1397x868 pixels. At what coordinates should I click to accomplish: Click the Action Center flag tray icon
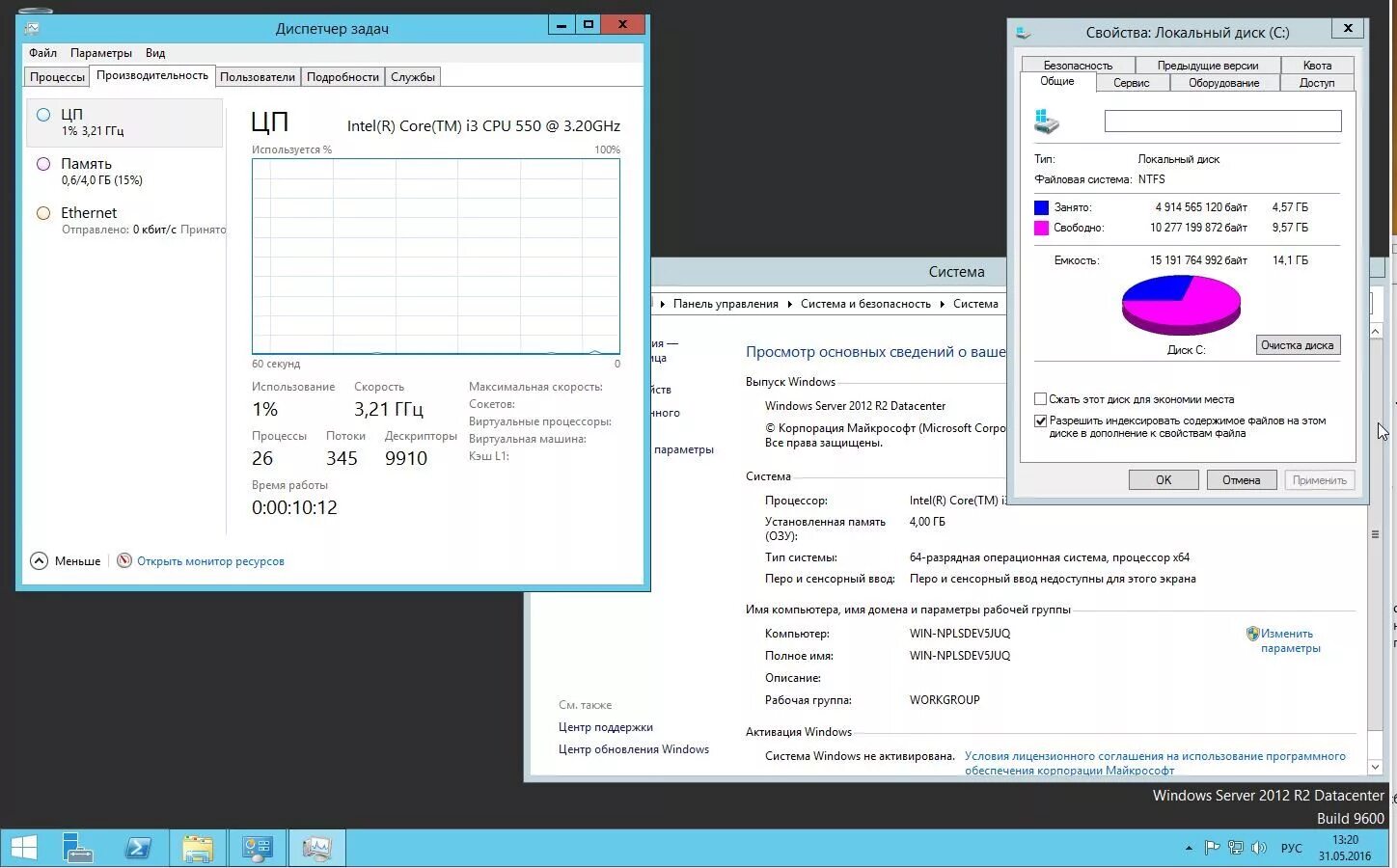pos(1212,848)
